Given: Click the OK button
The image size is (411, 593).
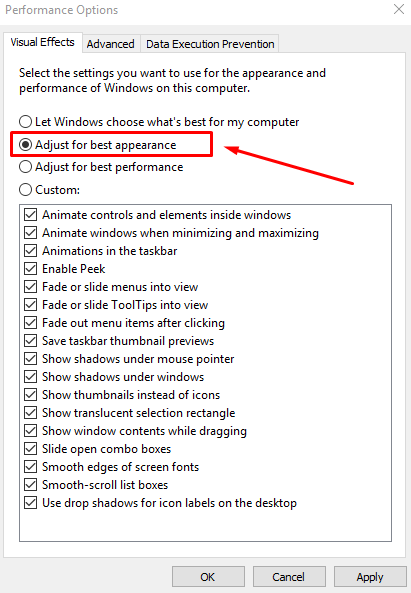Looking at the screenshot, I should point(208,577).
